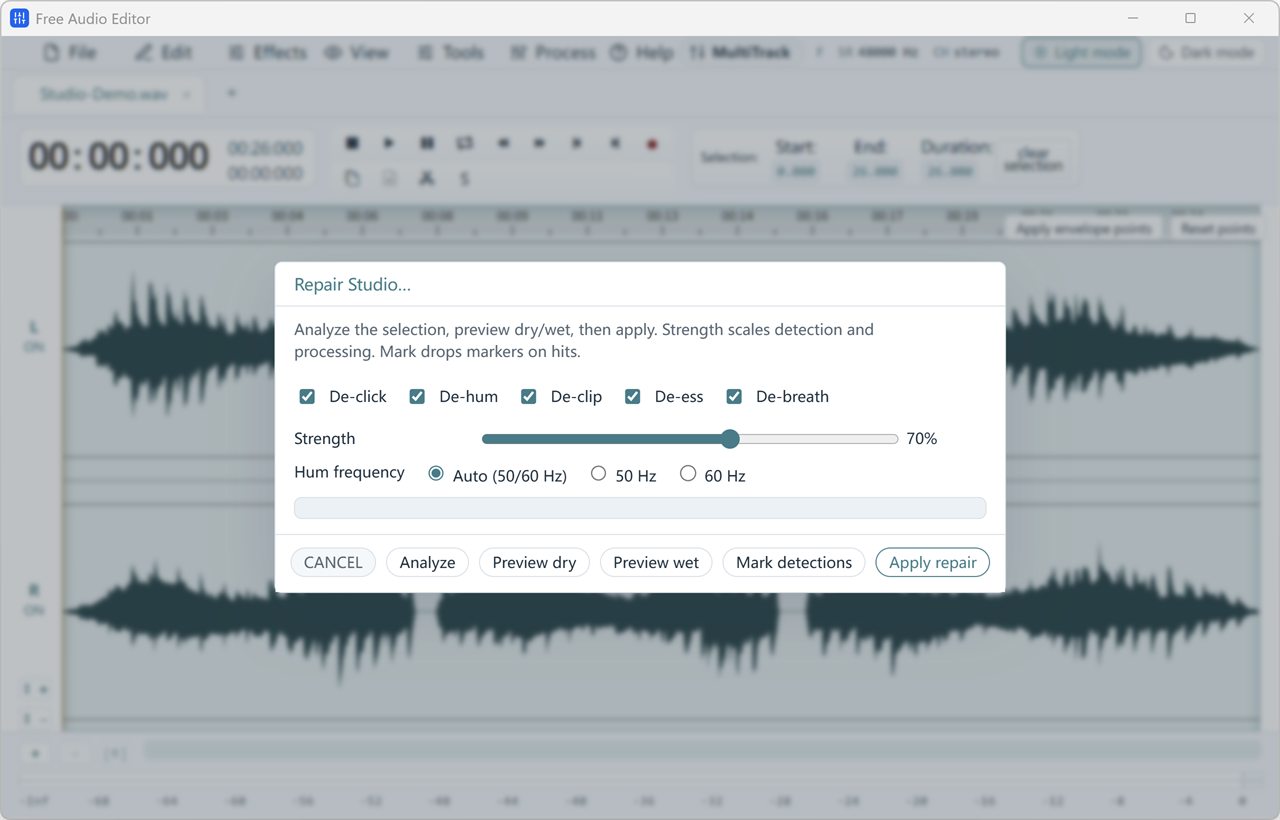This screenshot has width=1280, height=820.
Task: Click Reset points button
Action: click(1217, 229)
